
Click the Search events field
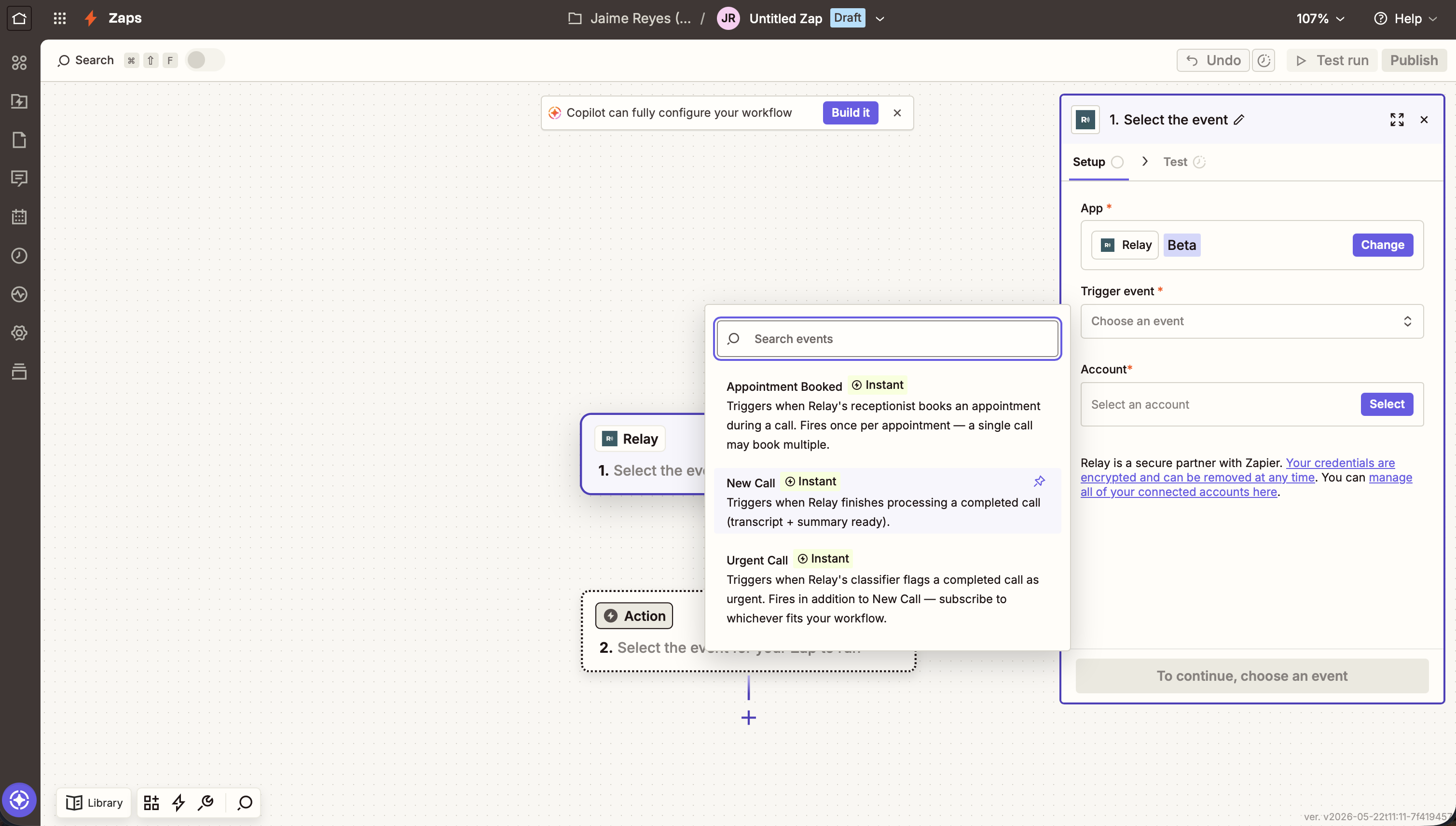887,339
